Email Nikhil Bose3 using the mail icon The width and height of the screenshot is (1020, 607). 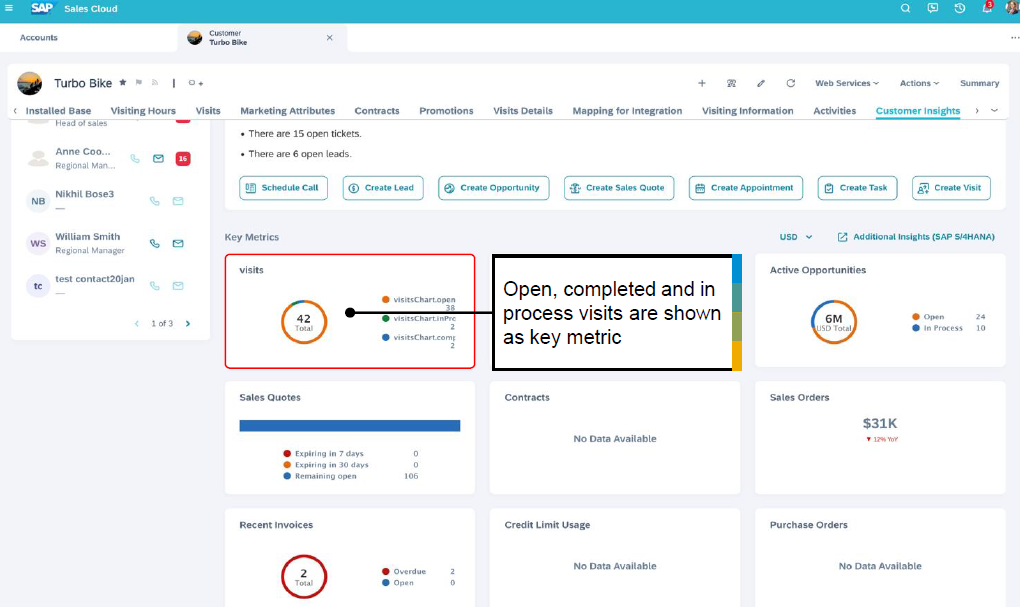[x=178, y=201]
